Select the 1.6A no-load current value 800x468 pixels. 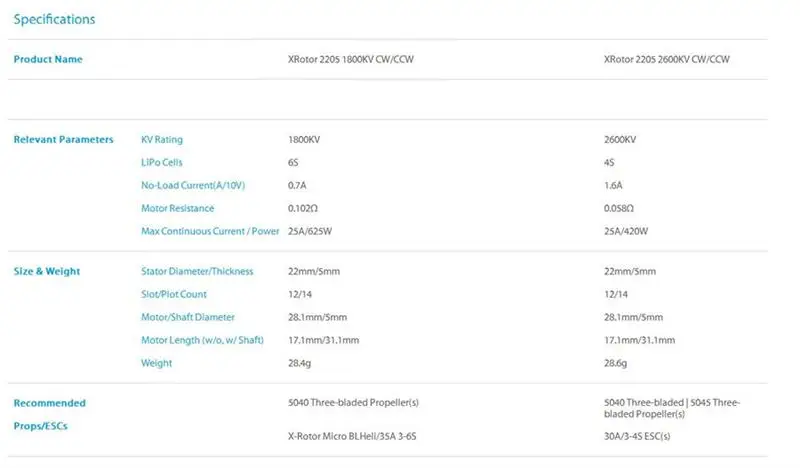(x=613, y=185)
